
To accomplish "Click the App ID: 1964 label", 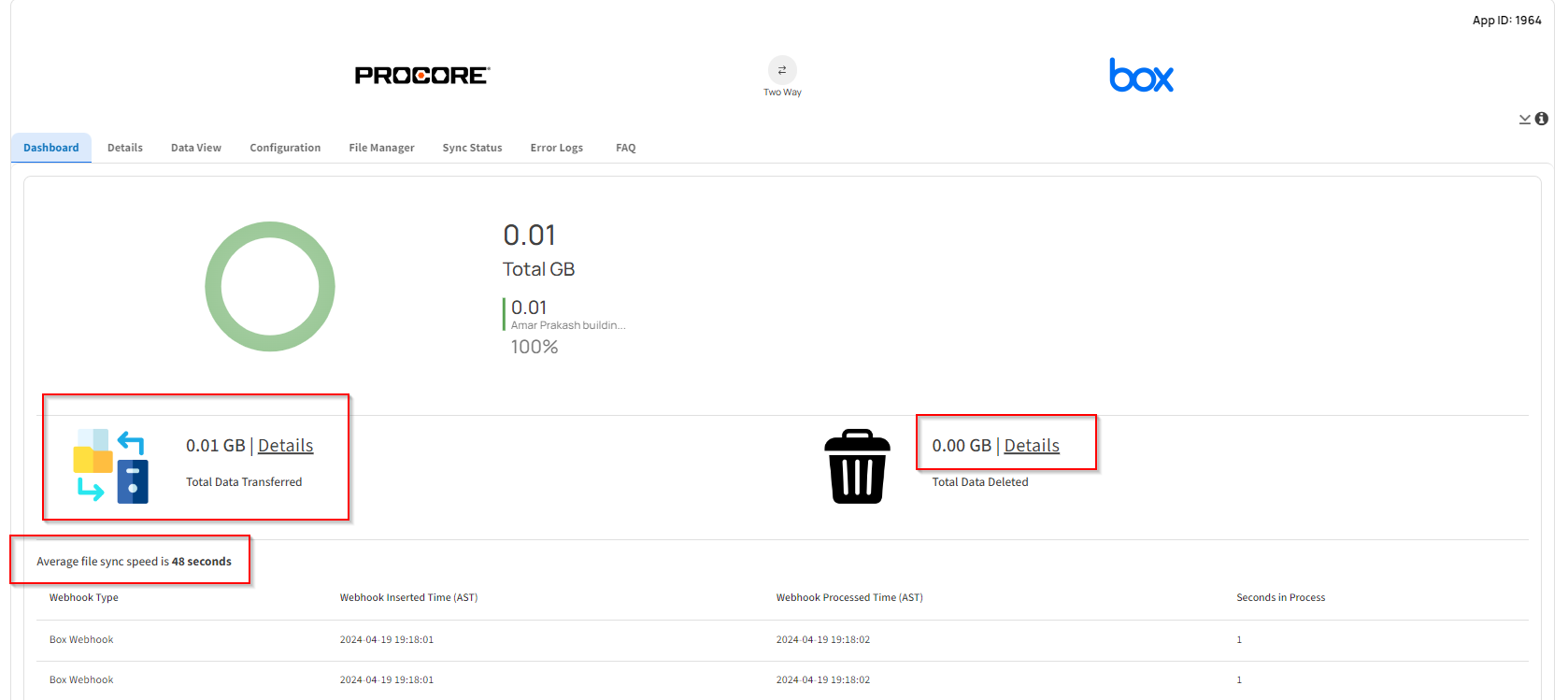I will pos(1507,21).
